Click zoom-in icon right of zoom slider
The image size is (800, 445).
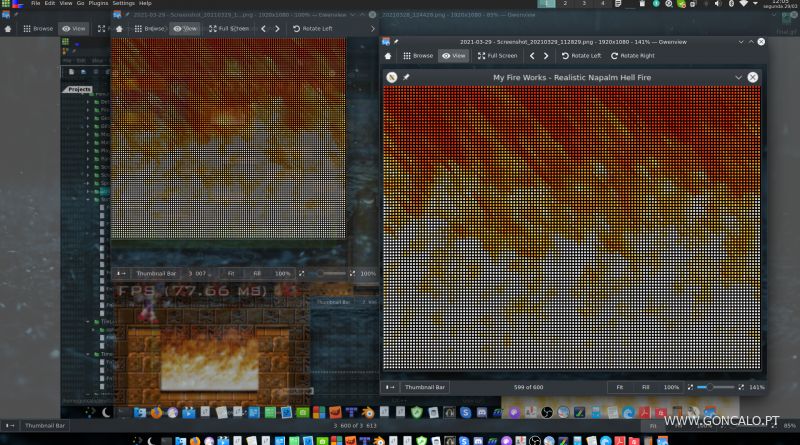[741, 387]
